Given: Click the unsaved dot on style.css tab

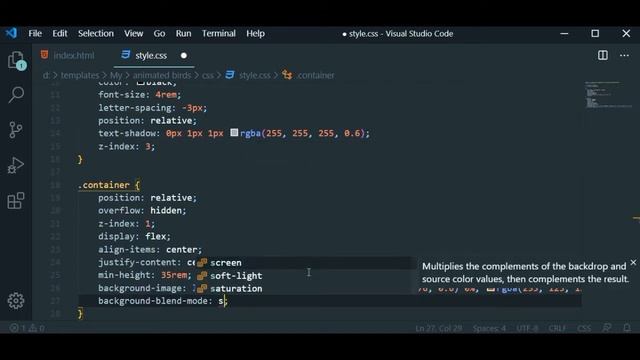Looking at the screenshot, I should click(184, 56).
